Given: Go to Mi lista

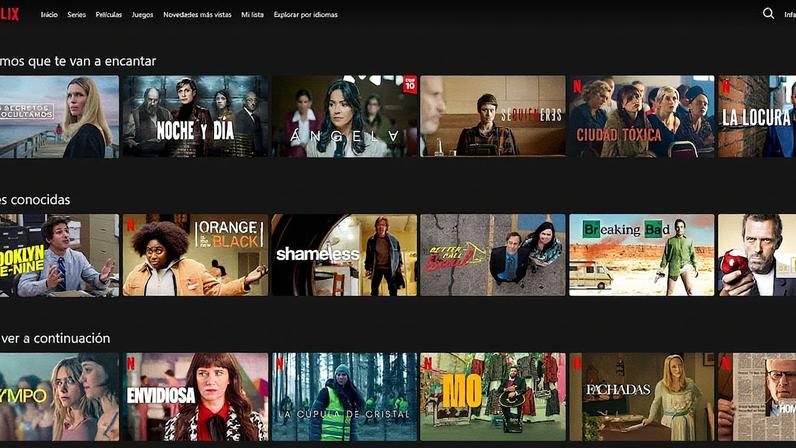Looking at the screenshot, I should tap(252, 15).
